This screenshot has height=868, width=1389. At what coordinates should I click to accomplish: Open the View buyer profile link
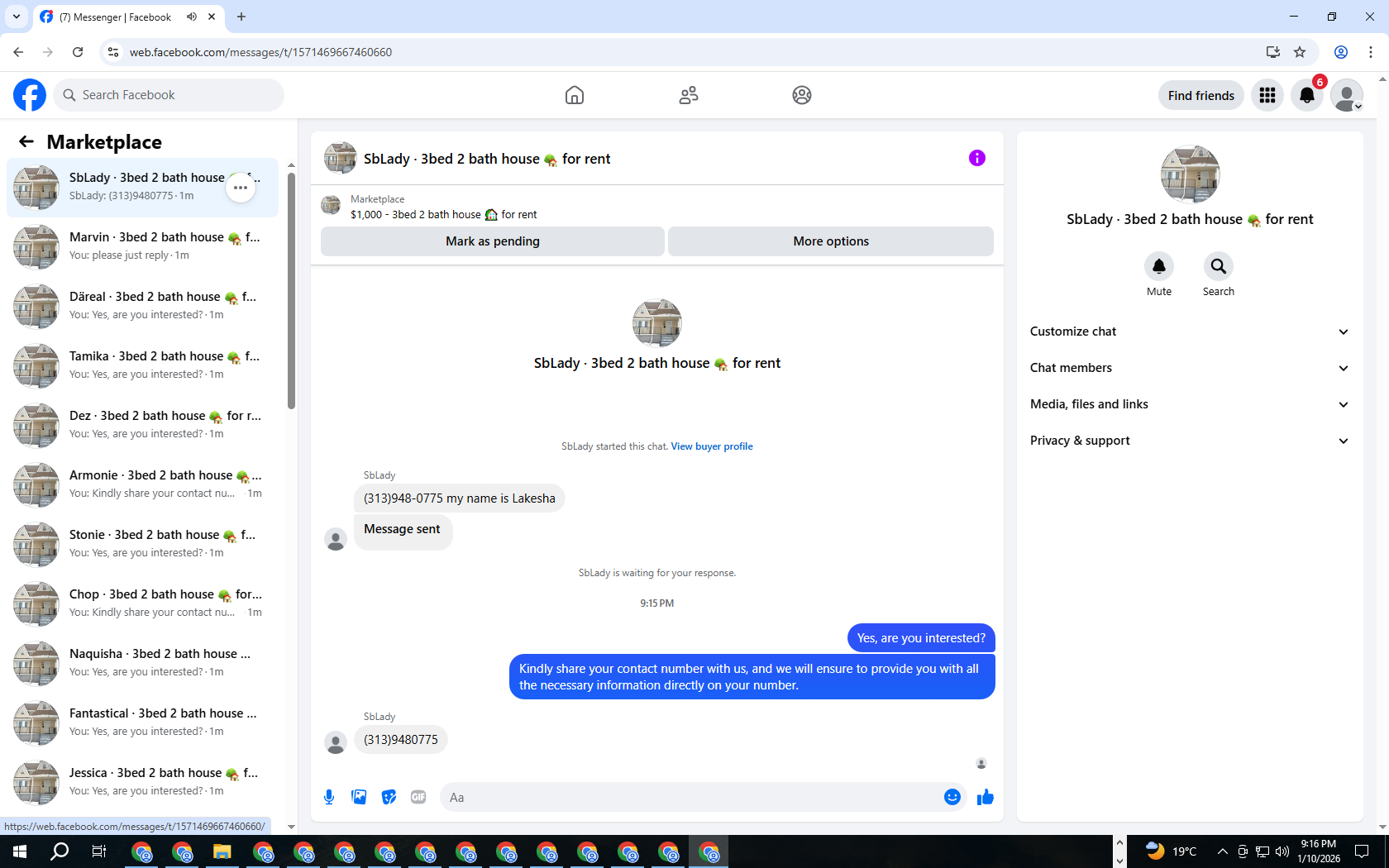click(x=712, y=446)
